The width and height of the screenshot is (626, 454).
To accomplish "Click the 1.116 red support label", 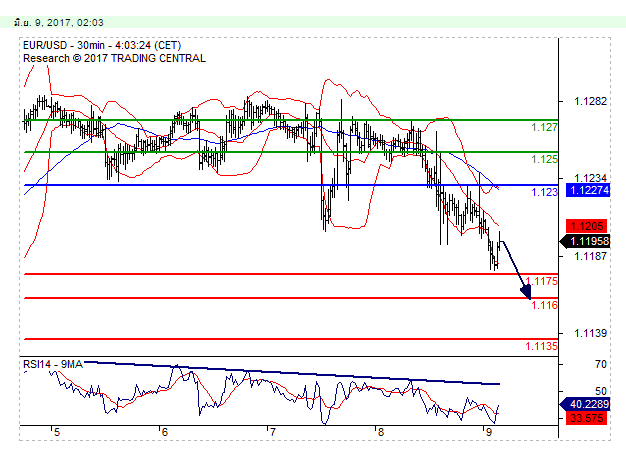I will pyautogui.click(x=544, y=305).
